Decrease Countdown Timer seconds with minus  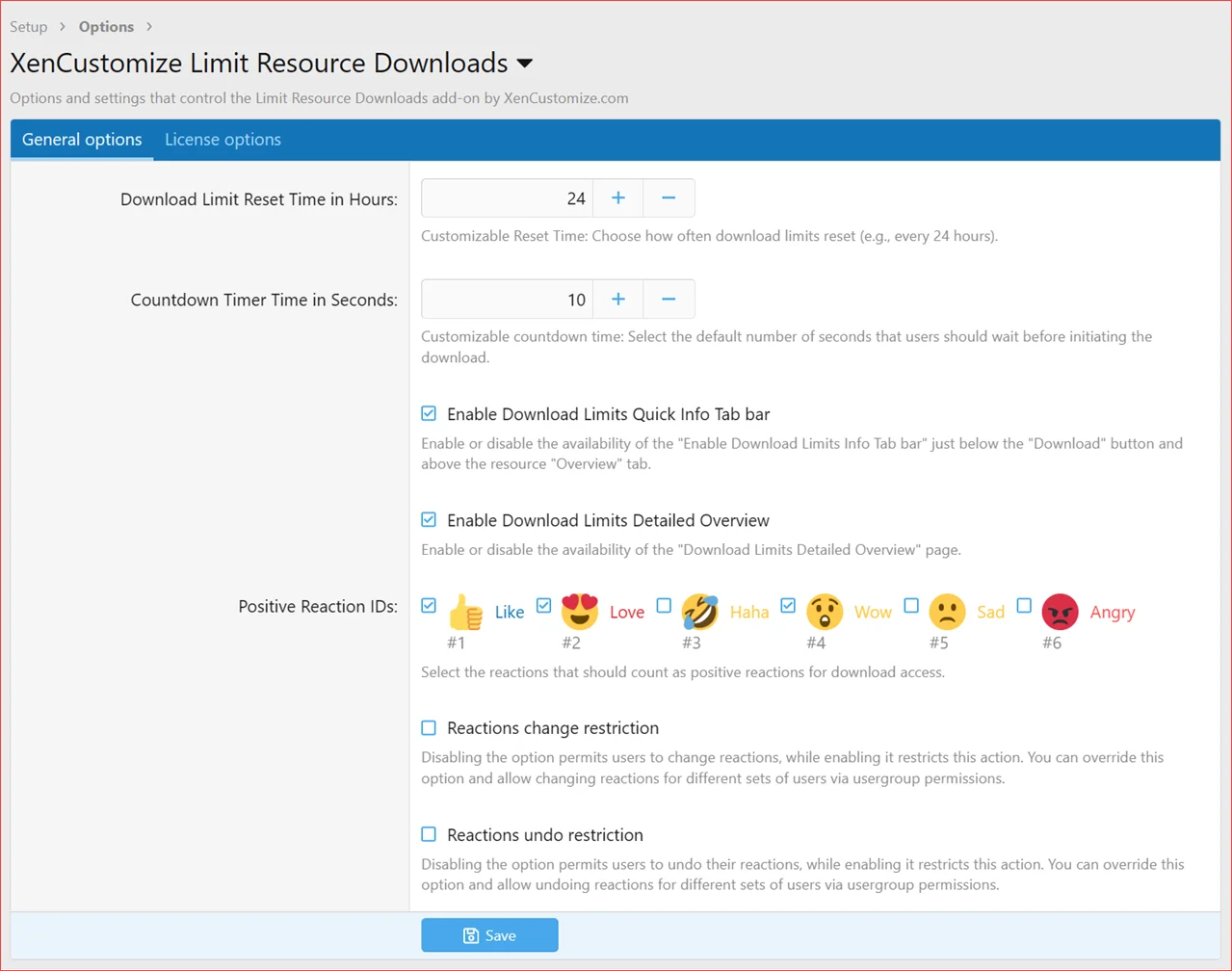tap(668, 300)
